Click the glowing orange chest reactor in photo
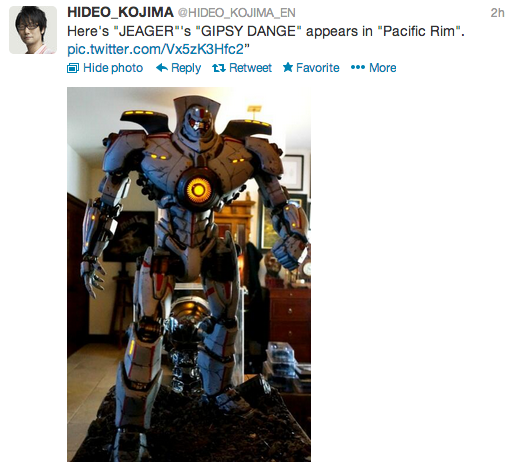 [199, 190]
